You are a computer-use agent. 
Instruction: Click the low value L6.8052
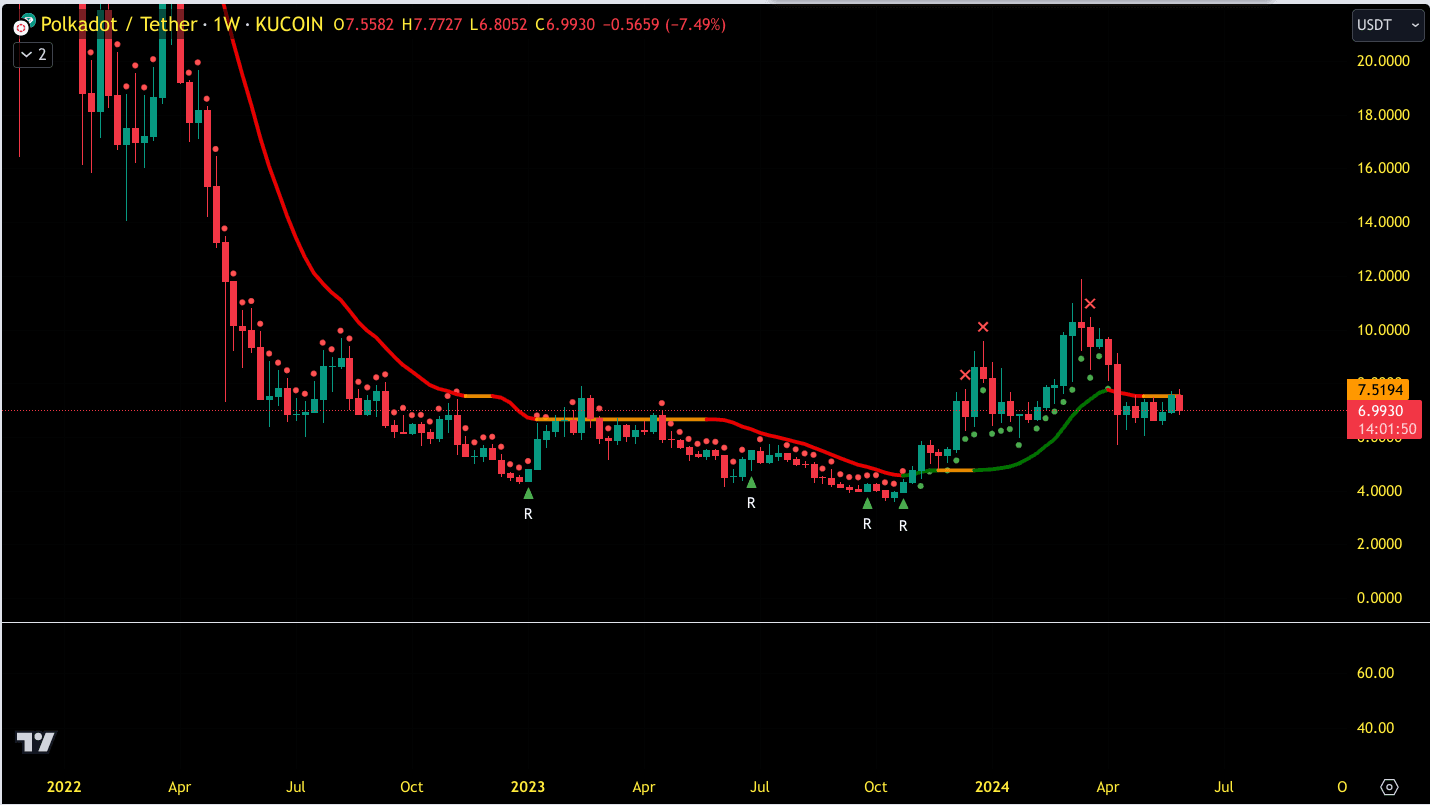pyautogui.click(x=500, y=24)
